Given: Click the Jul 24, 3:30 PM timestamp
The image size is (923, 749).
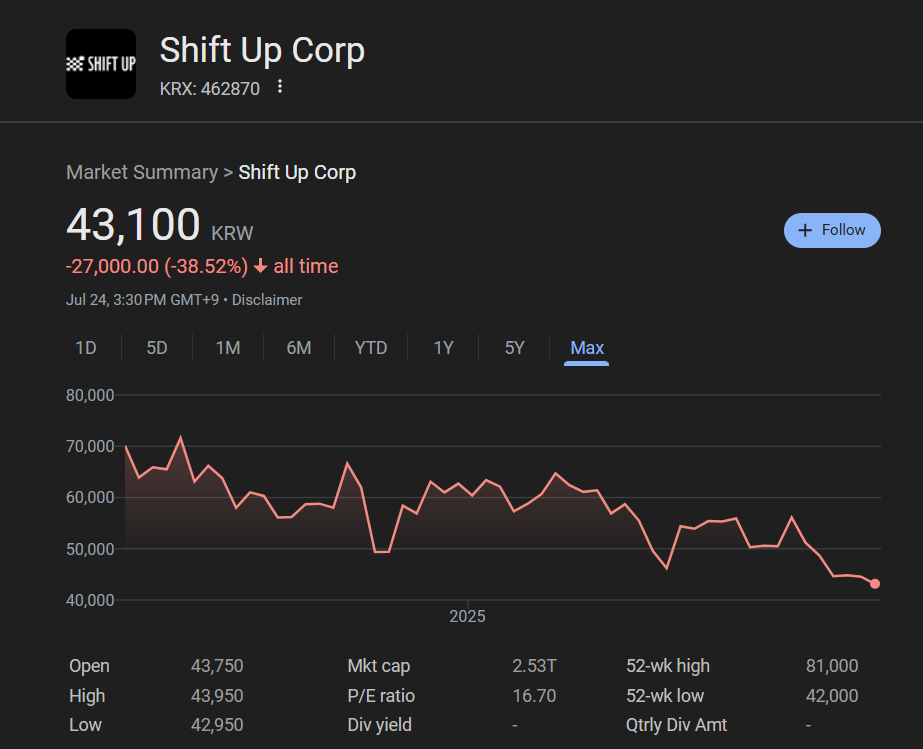Looking at the screenshot, I should coord(142,300).
